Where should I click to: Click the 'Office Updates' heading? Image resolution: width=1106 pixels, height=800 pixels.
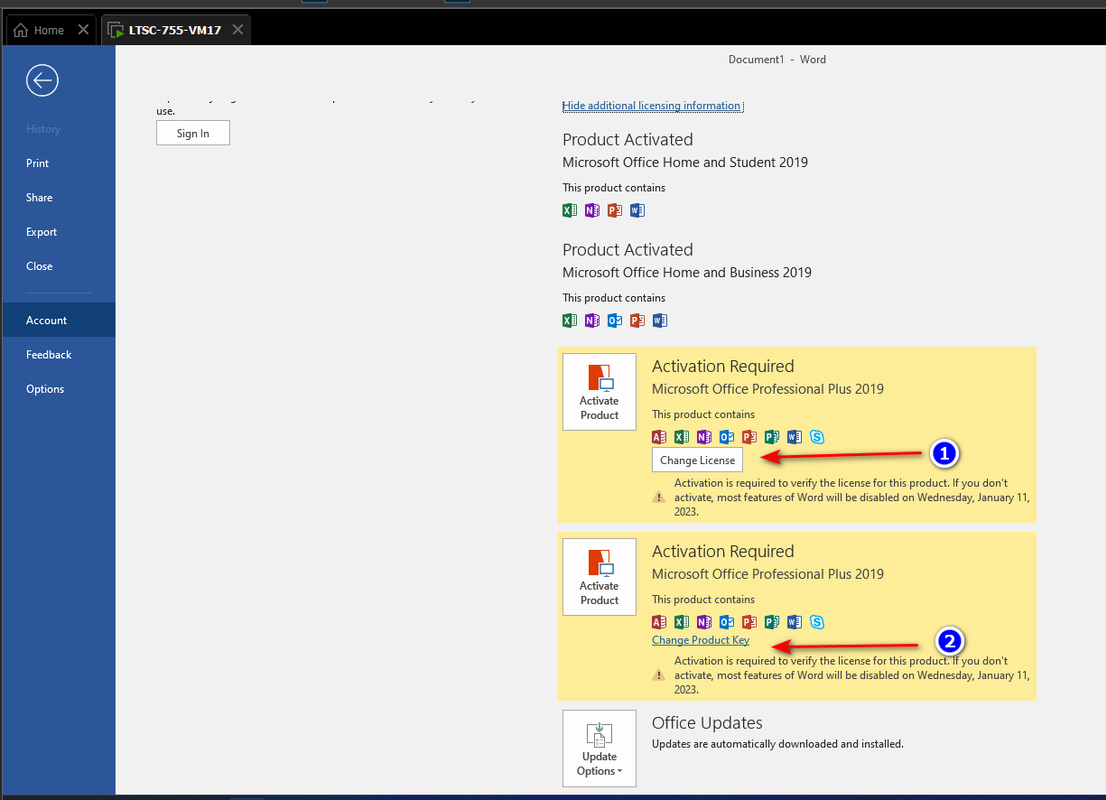pos(707,723)
